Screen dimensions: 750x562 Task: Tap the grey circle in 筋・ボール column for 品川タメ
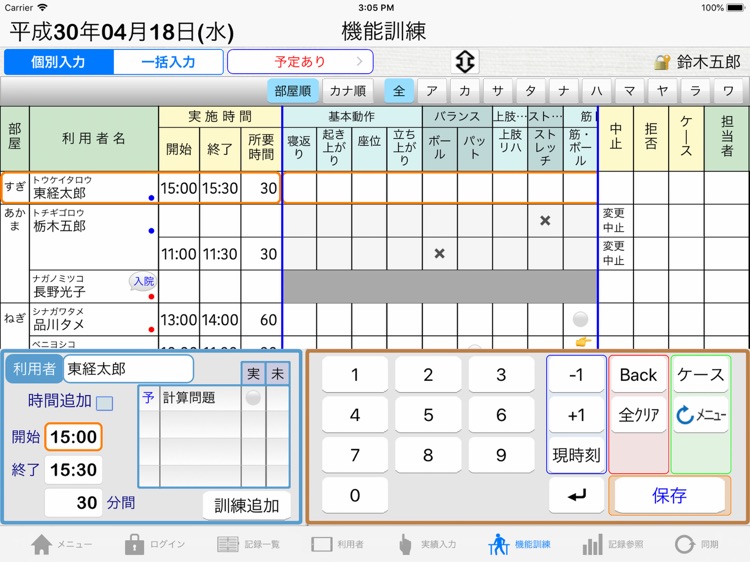[x=580, y=319]
